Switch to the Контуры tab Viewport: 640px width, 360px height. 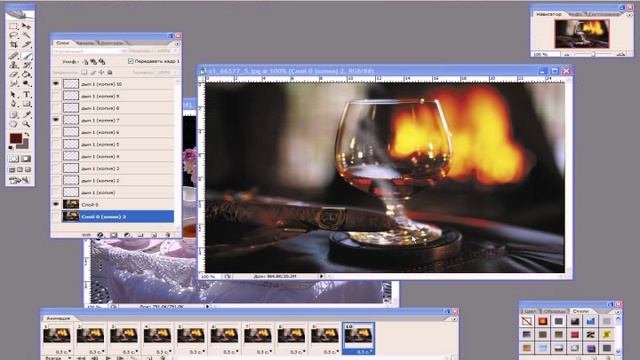(112, 43)
